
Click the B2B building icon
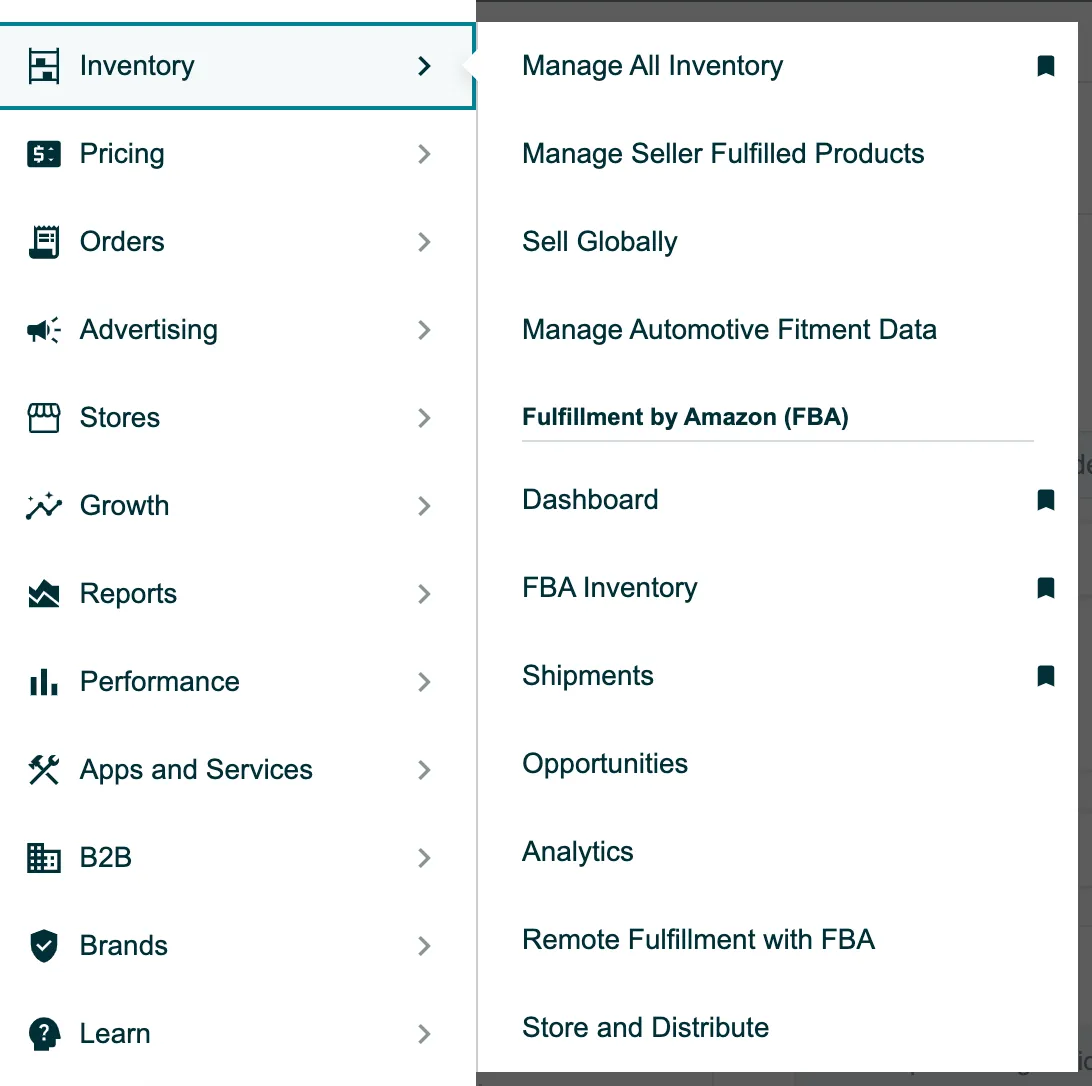click(44, 858)
